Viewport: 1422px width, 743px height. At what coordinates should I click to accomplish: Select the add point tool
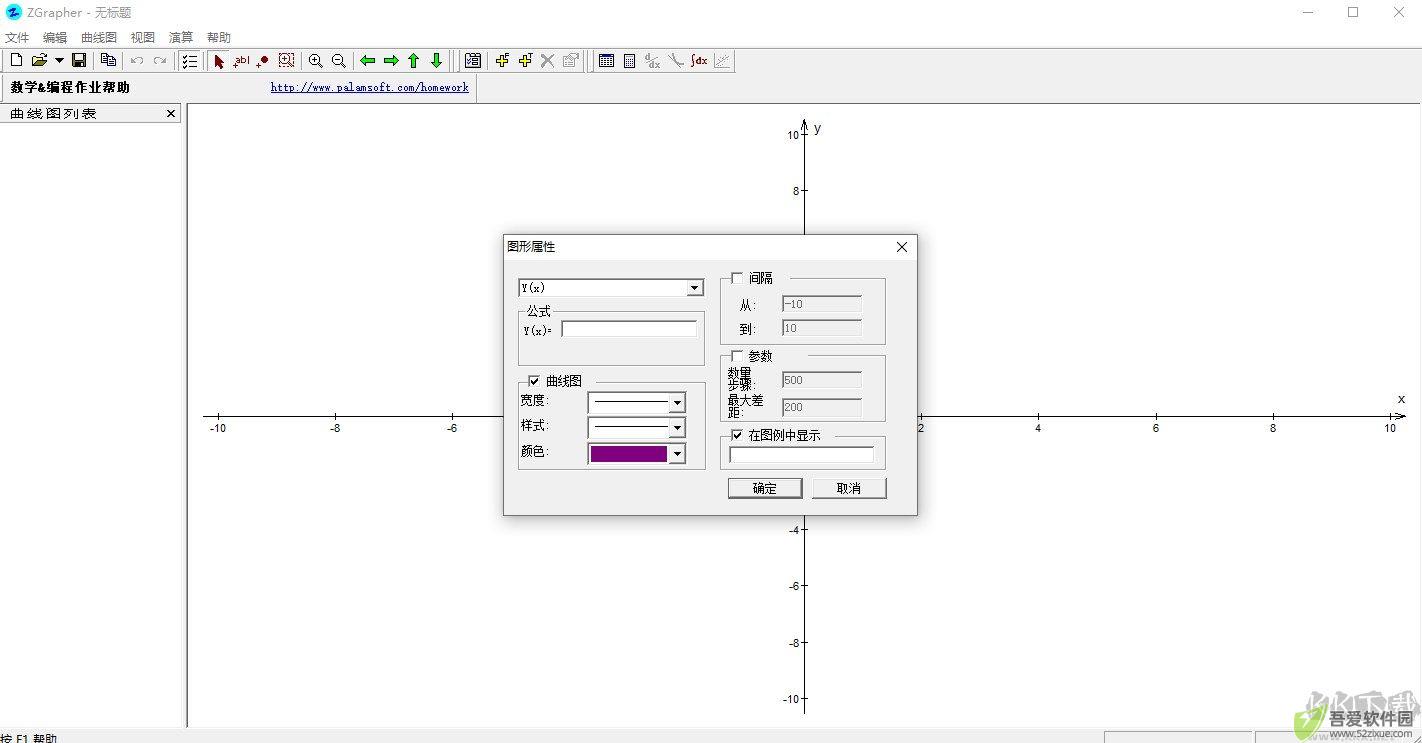pyautogui.click(x=263, y=61)
